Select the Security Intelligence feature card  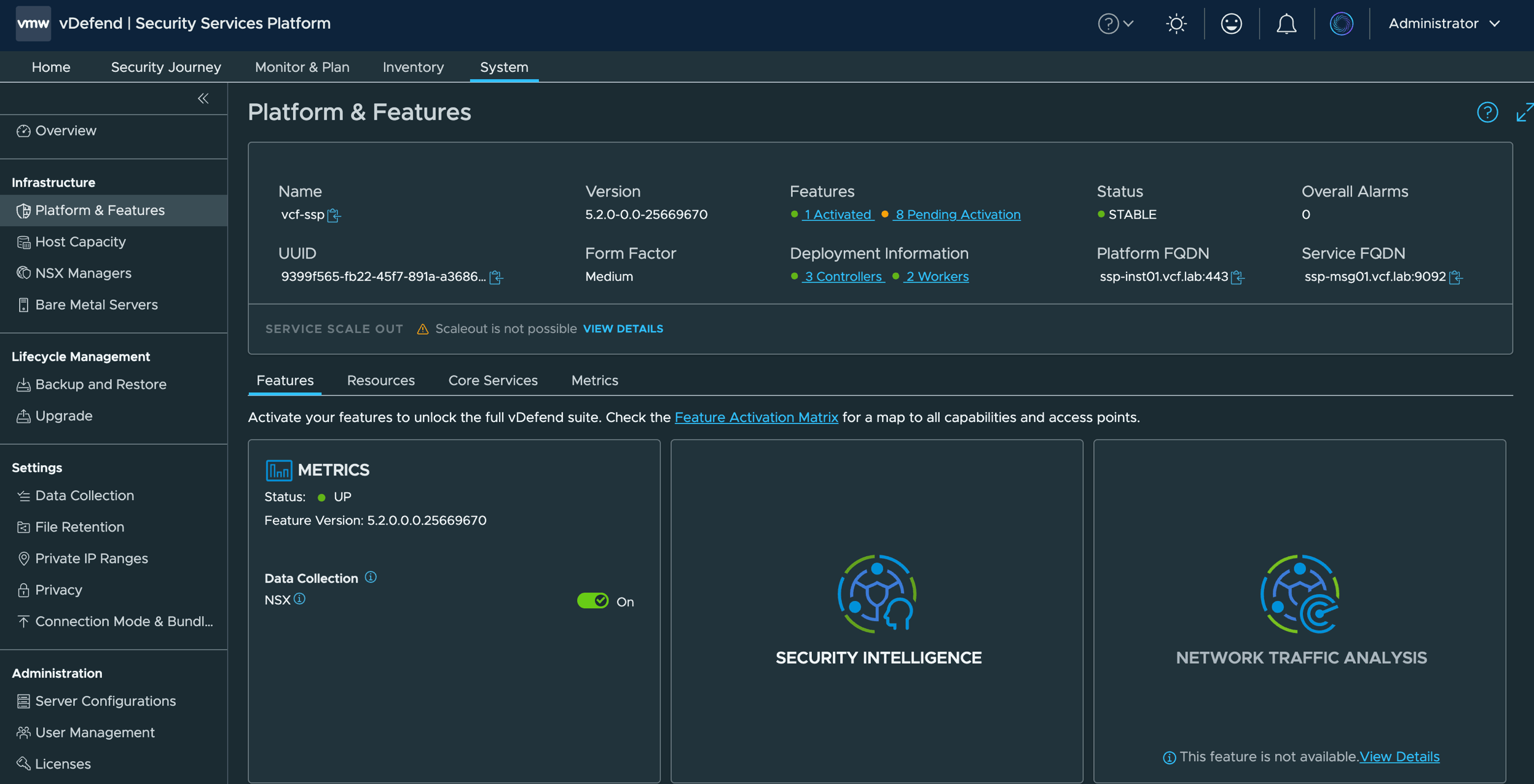coord(877,611)
